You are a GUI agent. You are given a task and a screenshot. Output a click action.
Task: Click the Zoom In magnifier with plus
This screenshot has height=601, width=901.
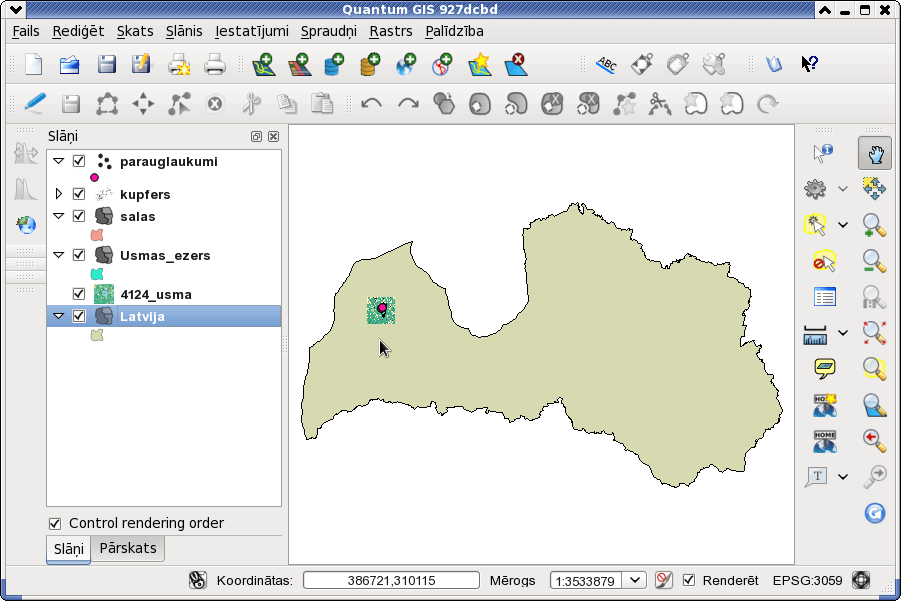[875, 225]
